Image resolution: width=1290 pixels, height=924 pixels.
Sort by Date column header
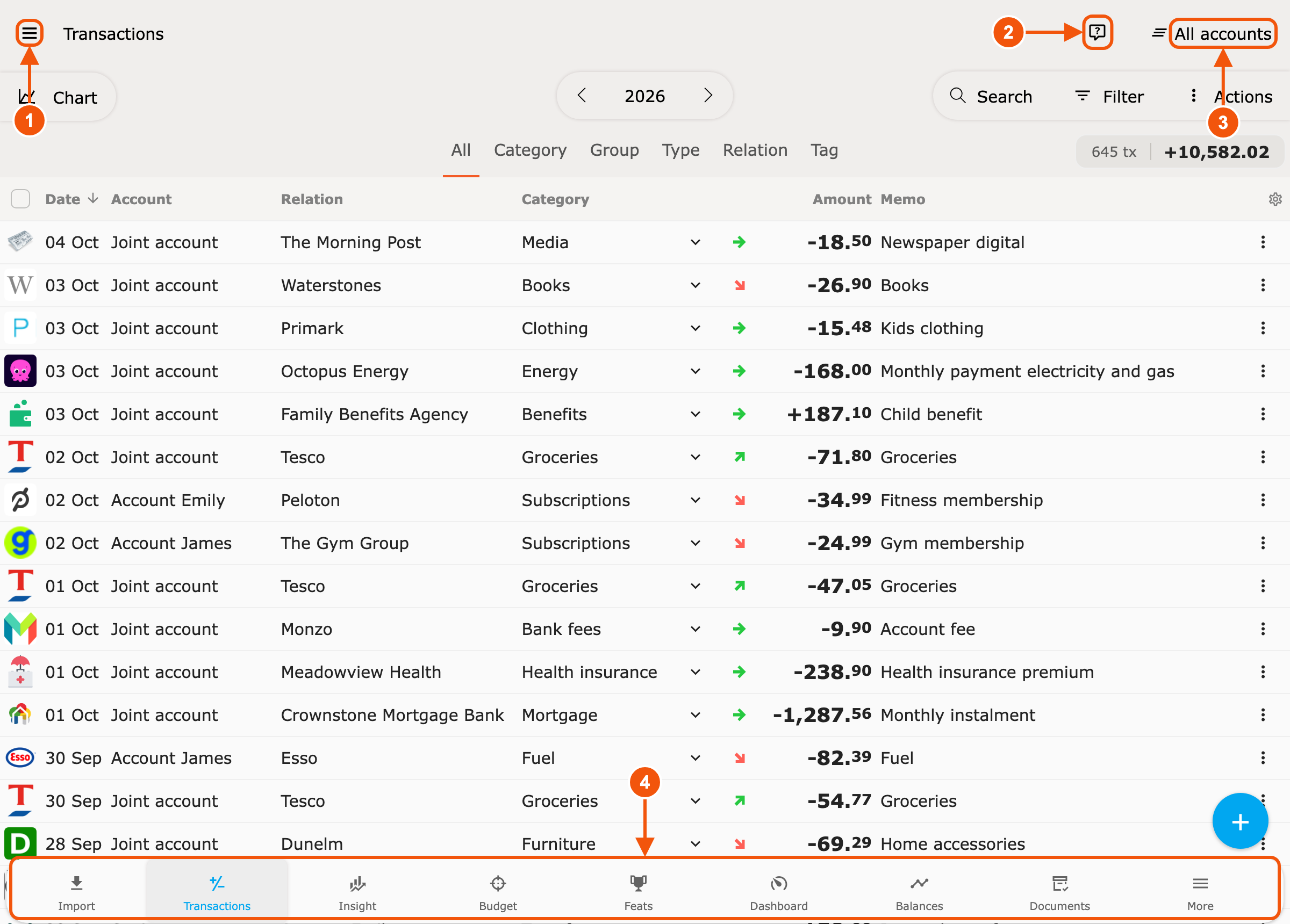click(71, 199)
